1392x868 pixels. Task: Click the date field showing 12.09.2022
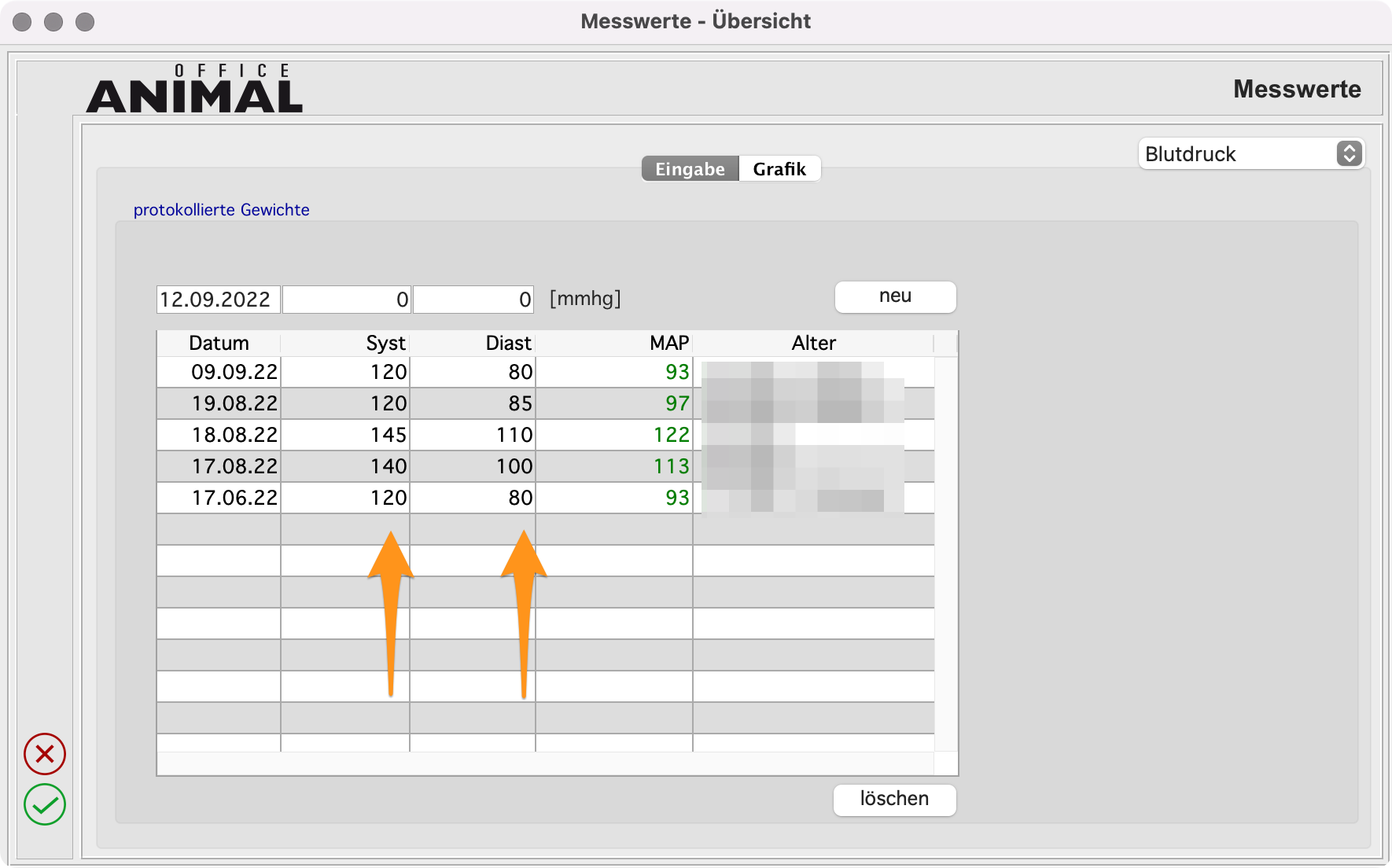pos(218,300)
